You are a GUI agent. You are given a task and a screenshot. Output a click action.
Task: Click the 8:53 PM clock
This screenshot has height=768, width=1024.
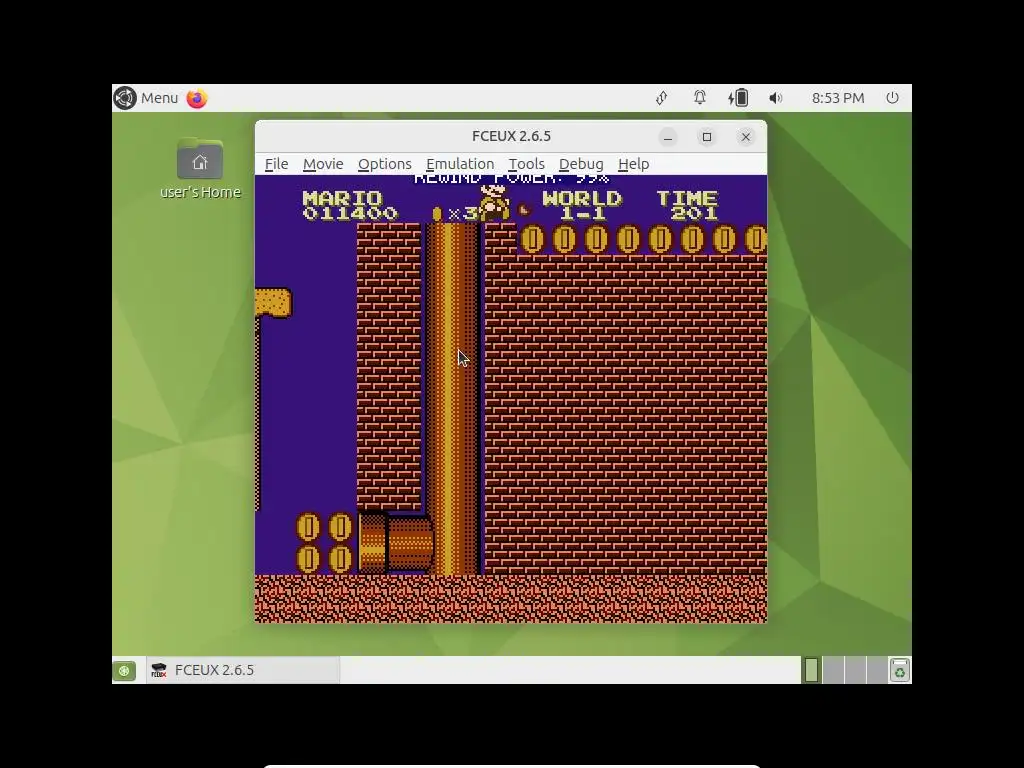pyautogui.click(x=838, y=98)
